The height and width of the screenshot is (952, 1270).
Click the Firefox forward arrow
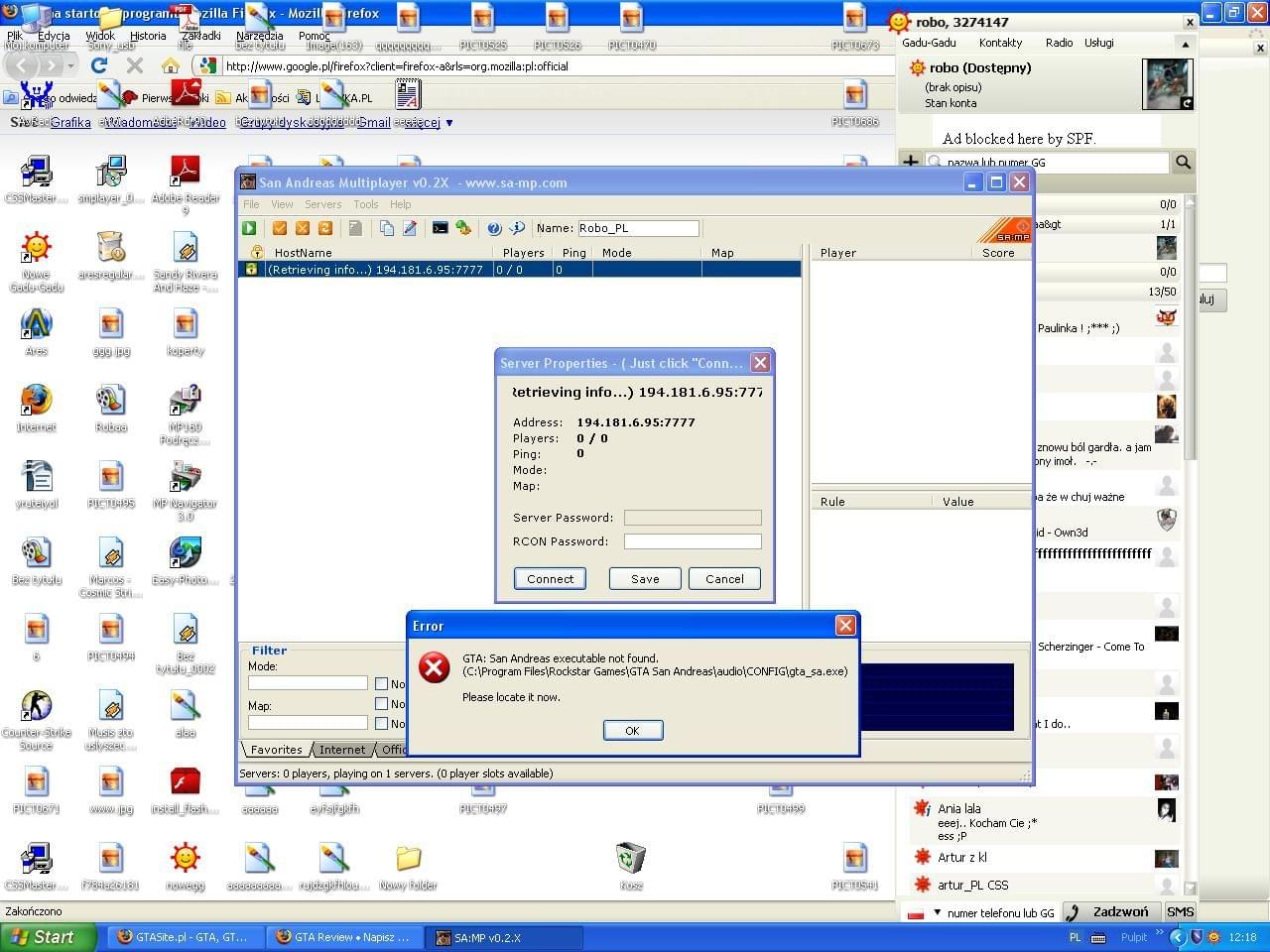pos(51,65)
